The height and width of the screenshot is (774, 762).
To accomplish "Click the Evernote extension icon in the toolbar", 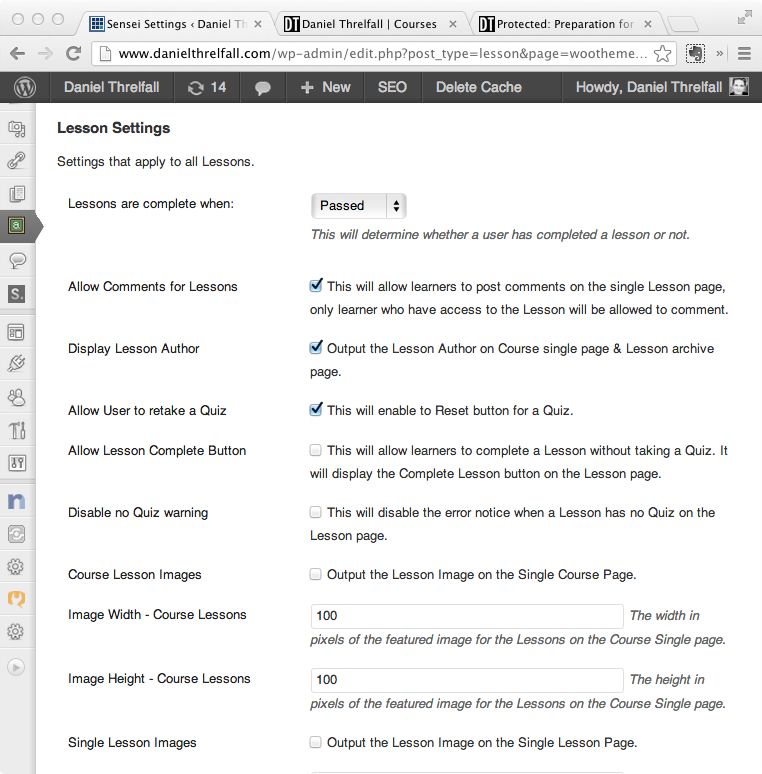I will [x=695, y=53].
